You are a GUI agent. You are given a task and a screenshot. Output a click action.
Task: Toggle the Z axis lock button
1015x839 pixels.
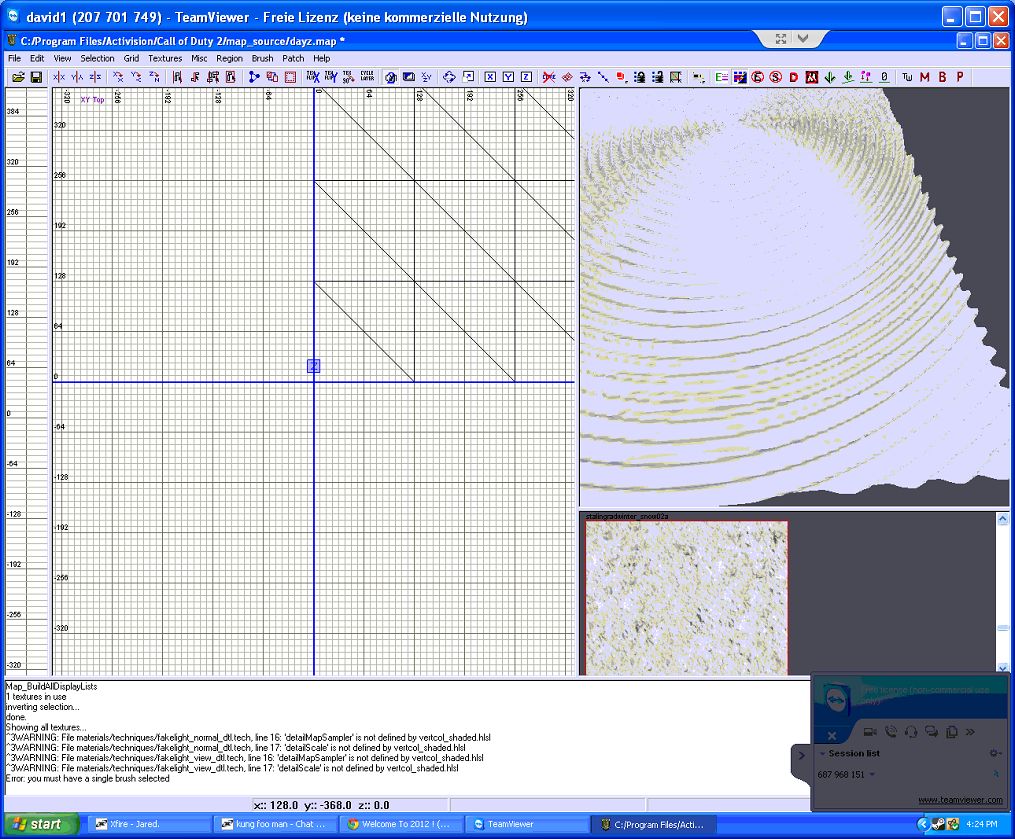[526, 77]
